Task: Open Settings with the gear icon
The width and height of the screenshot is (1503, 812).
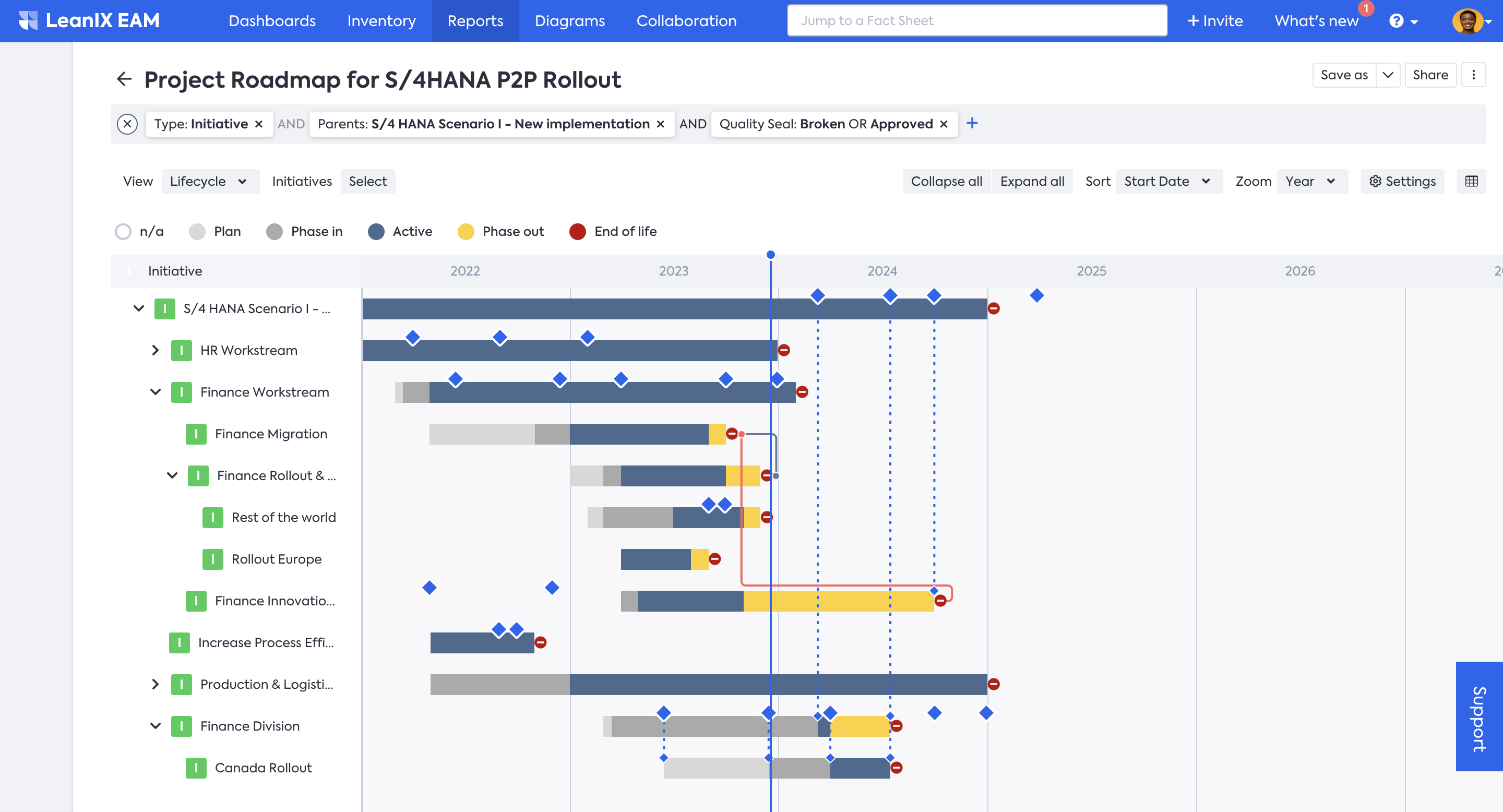Action: (x=1403, y=182)
